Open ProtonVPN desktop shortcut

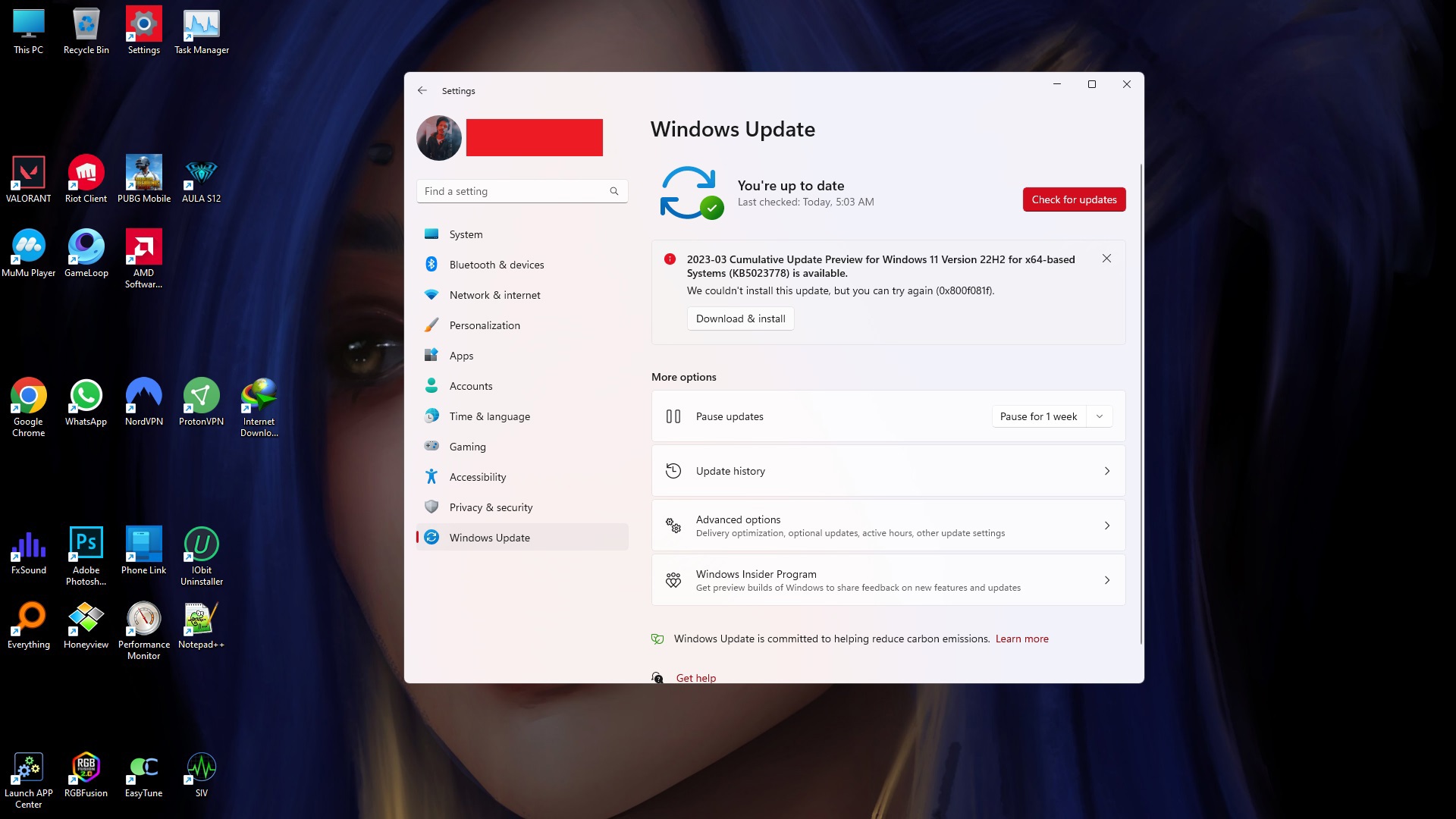(202, 403)
